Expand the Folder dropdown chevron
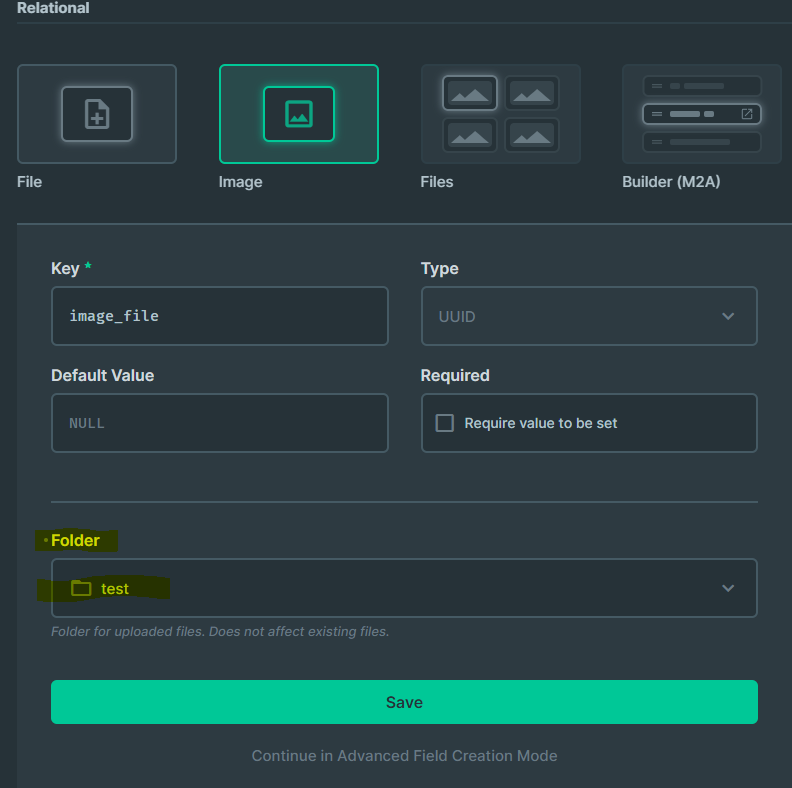The height and width of the screenshot is (788, 792). (x=728, y=588)
